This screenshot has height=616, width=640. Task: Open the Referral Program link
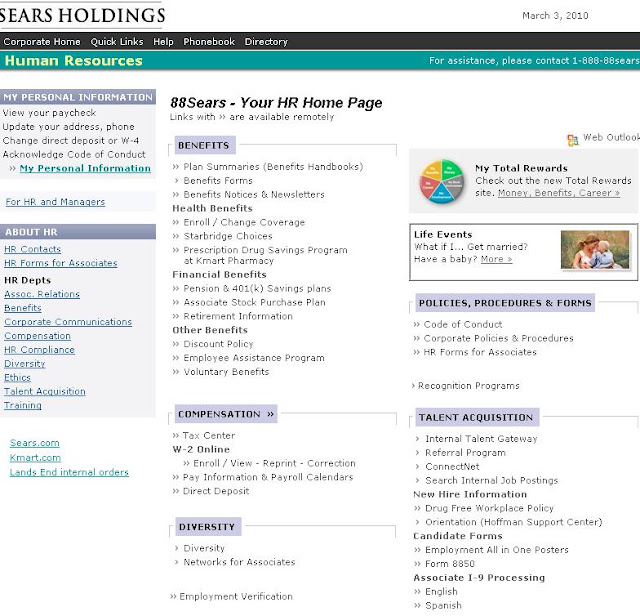click(465, 453)
